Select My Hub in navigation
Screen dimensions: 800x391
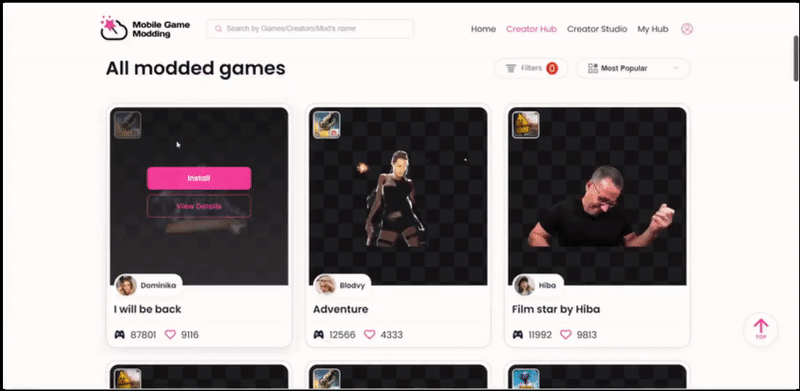point(653,29)
